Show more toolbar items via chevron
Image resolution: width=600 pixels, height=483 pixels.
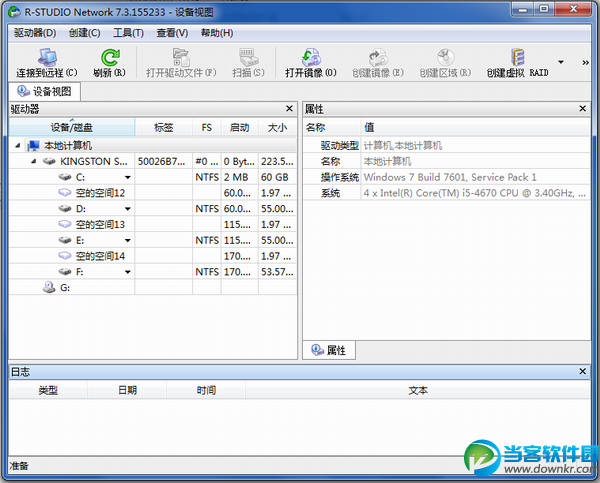tap(585, 63)
